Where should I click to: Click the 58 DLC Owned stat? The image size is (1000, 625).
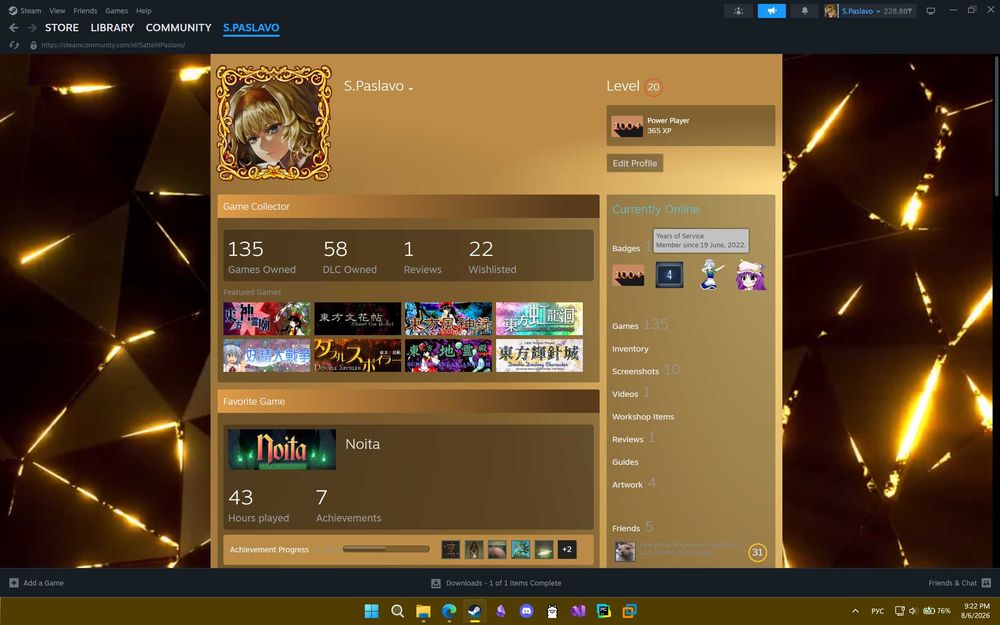[x=349, y=257]
